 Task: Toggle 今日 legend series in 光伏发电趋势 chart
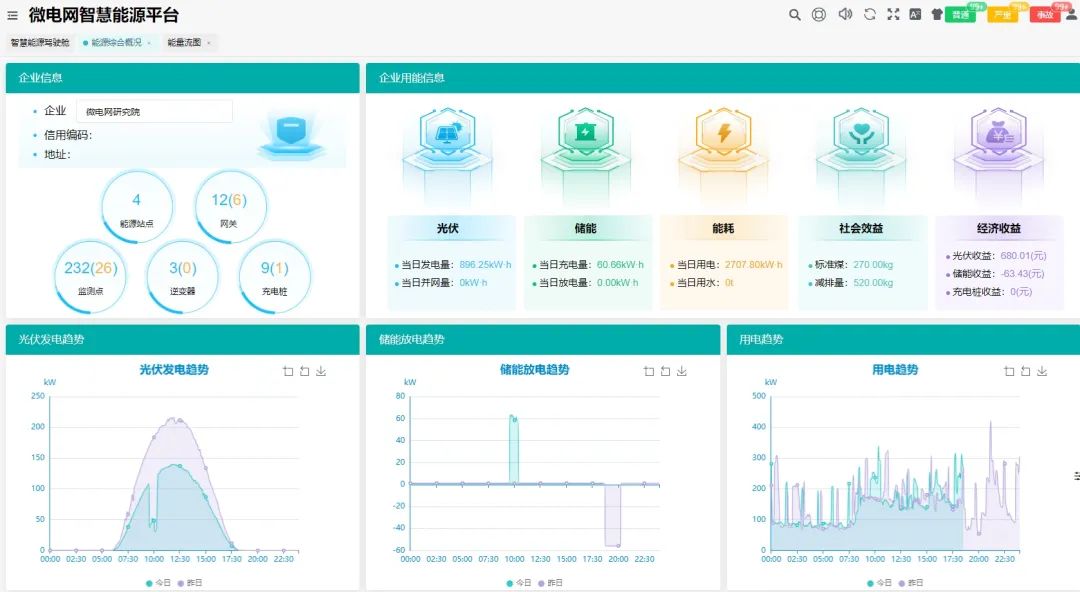tap(155, 582)
